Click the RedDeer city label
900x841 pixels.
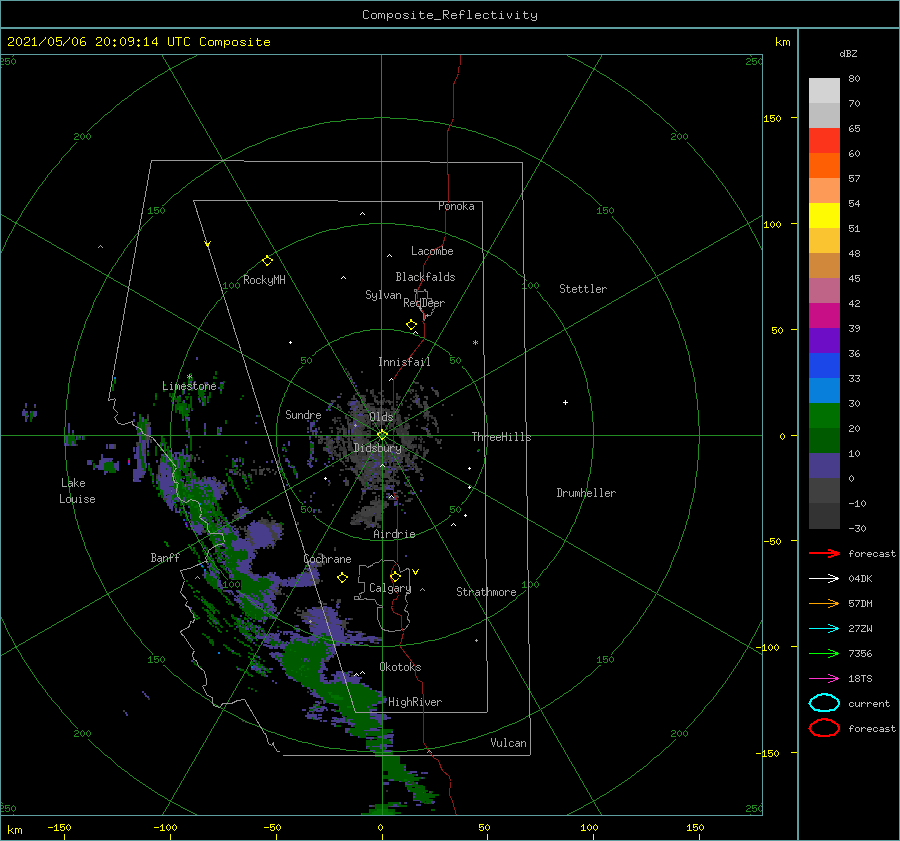(424, 303)
